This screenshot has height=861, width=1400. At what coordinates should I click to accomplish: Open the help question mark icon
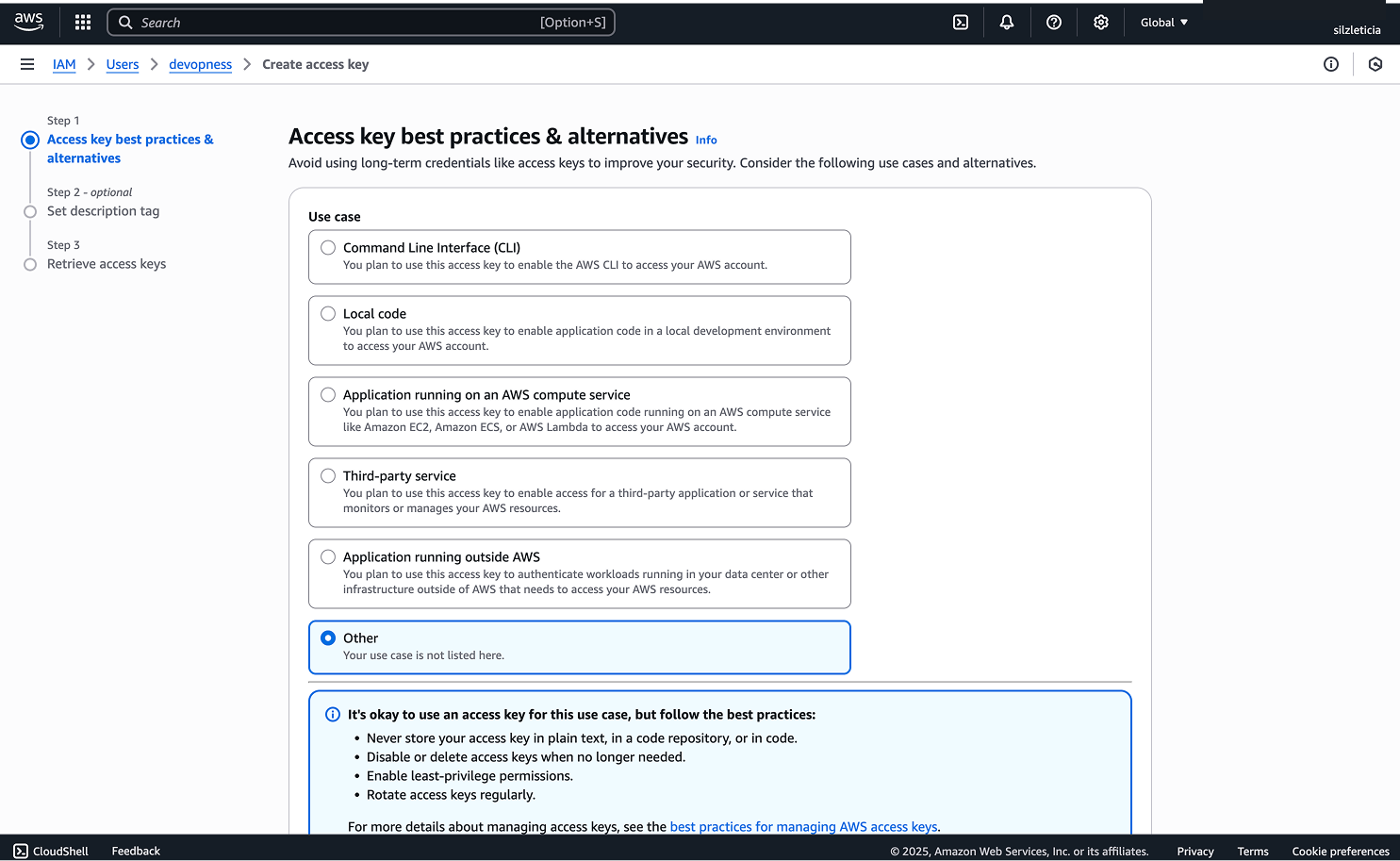point(1054,22)
